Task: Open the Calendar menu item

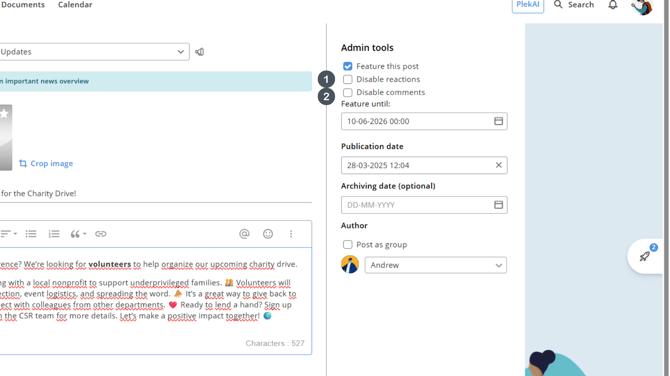Action: click(x=75, y=5)
